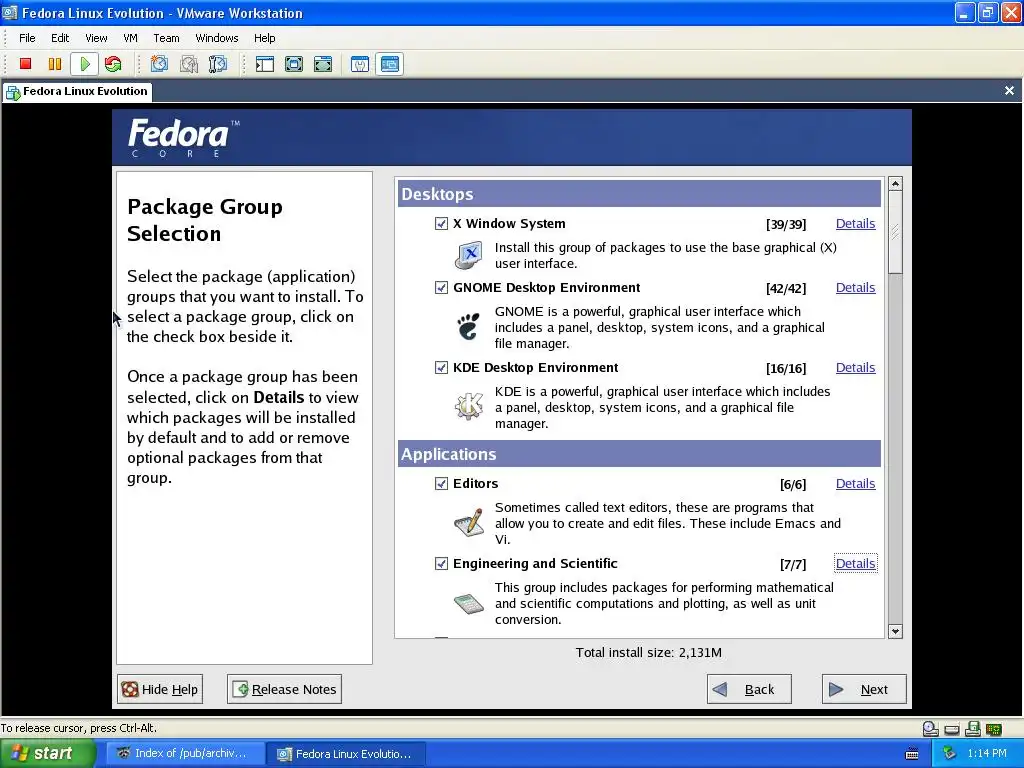Click the Windows start button
The image size is (1024, 768).
coord(48,754)
